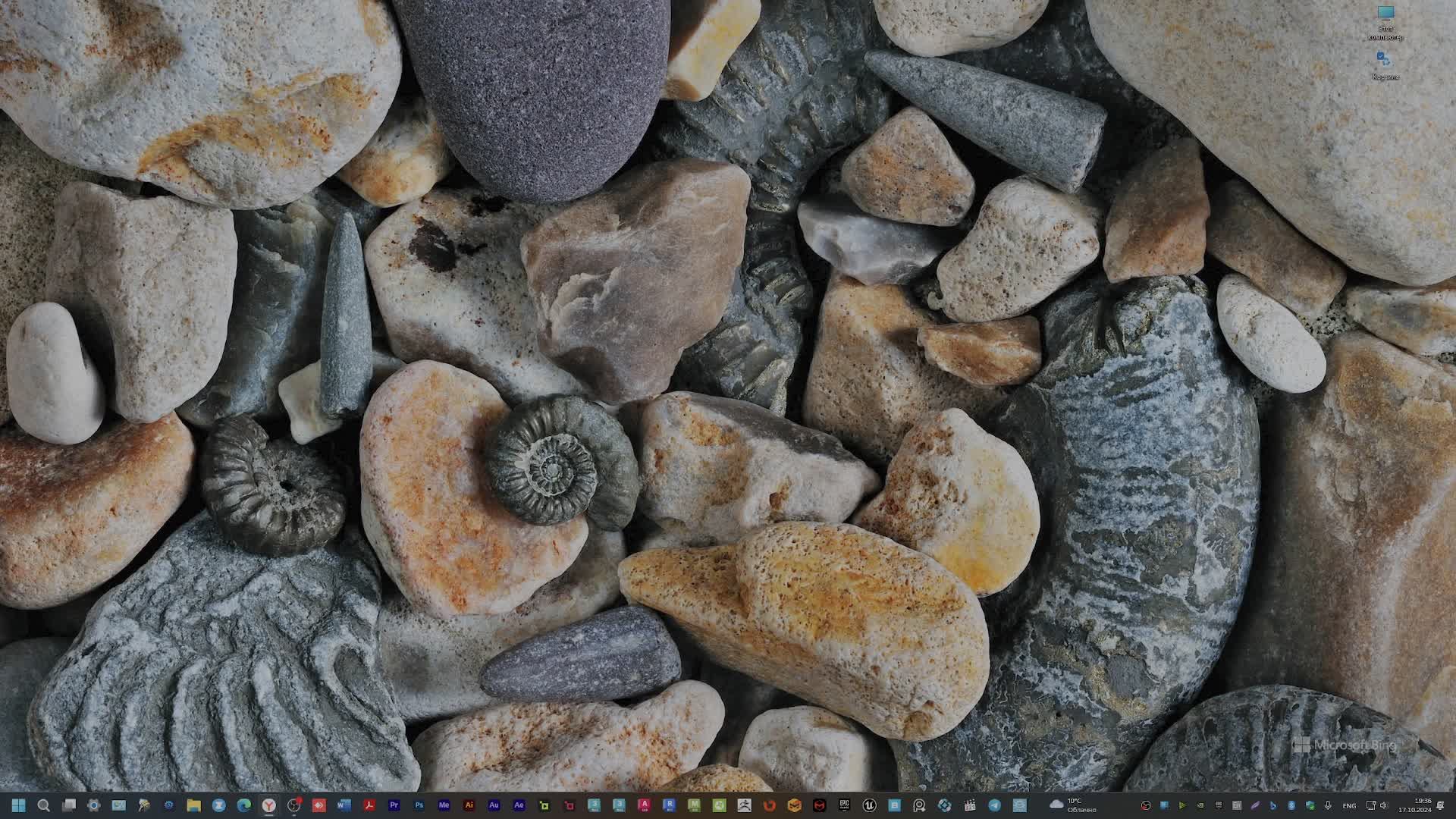This screenshot has height=819, width=1456.
Task: Launch Yandex Browser from taskbar
Action: click(x=268, y=805)
